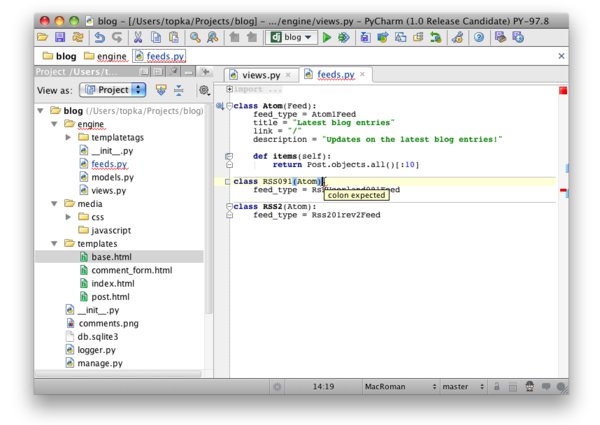Viewport: 600px width, 425px height.
Task: Click the project view gear settings icon
Action: pyautogui.click(x=204, y=90)
